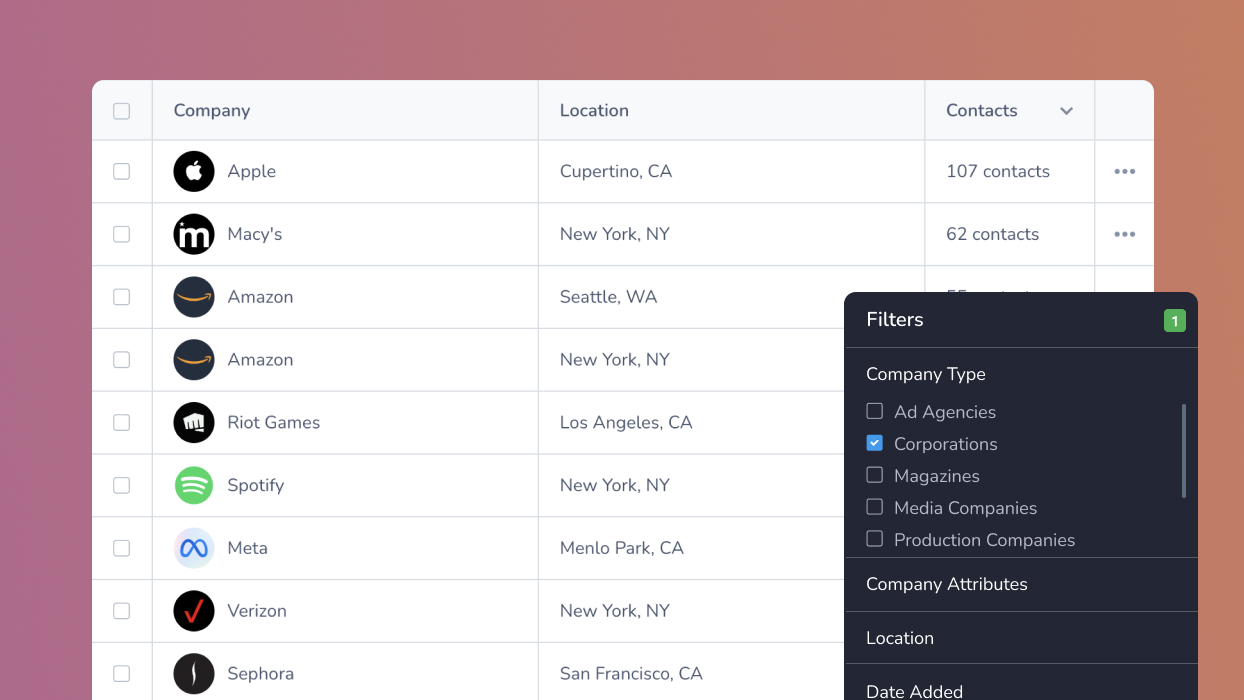Click the Apple company logo
The width and height of the screenshot is (1244, 700).
[x=194, y=171]
